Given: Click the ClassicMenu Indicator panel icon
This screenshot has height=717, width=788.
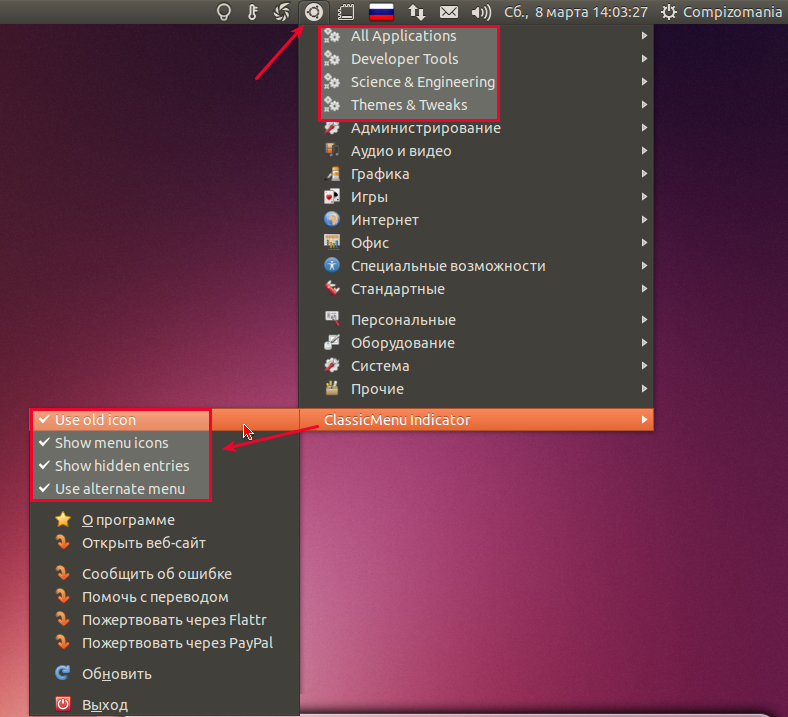Looking at the screenshot, I should (314, 12).
